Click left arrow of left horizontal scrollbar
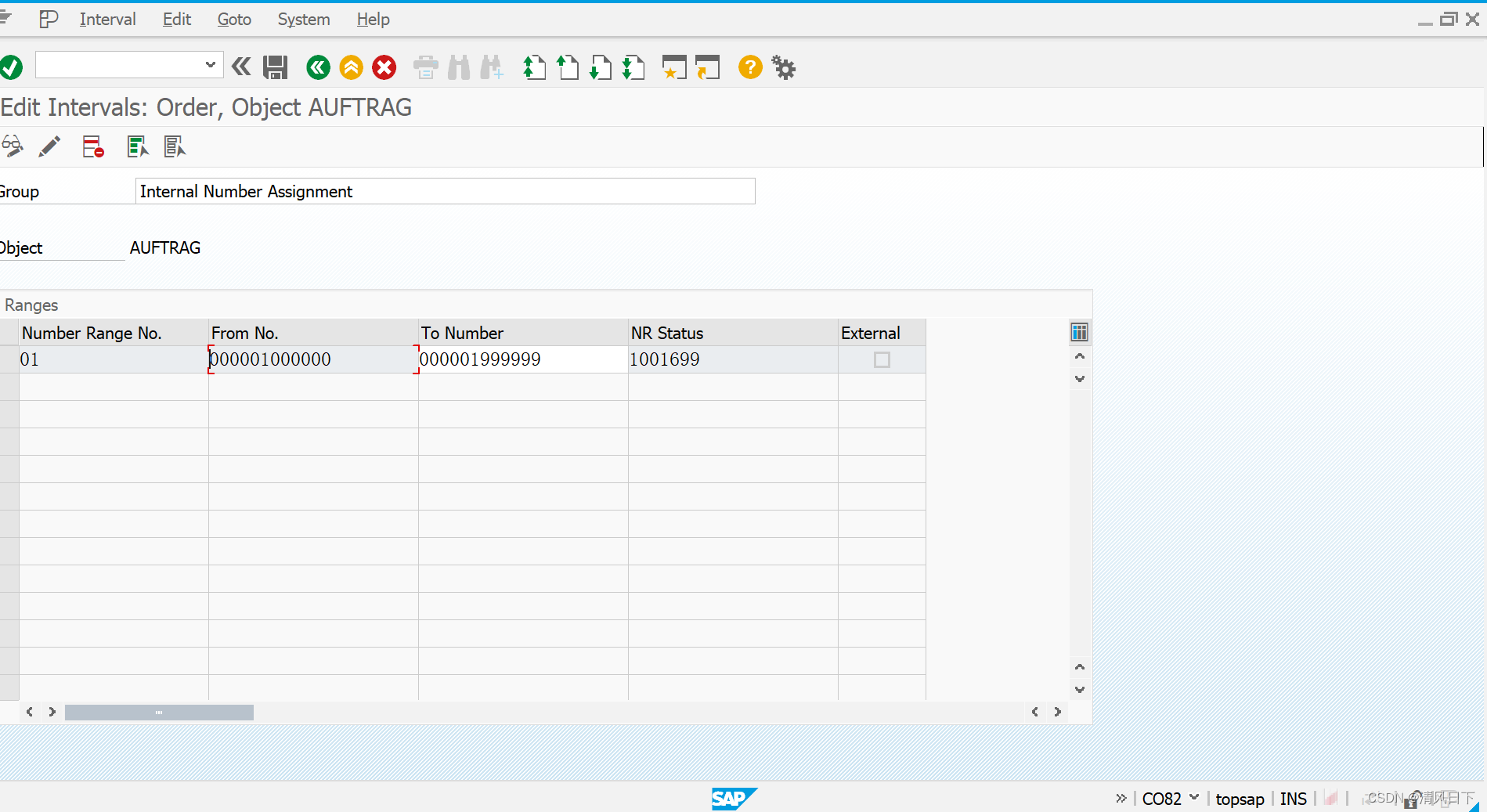 click(30, 712)
